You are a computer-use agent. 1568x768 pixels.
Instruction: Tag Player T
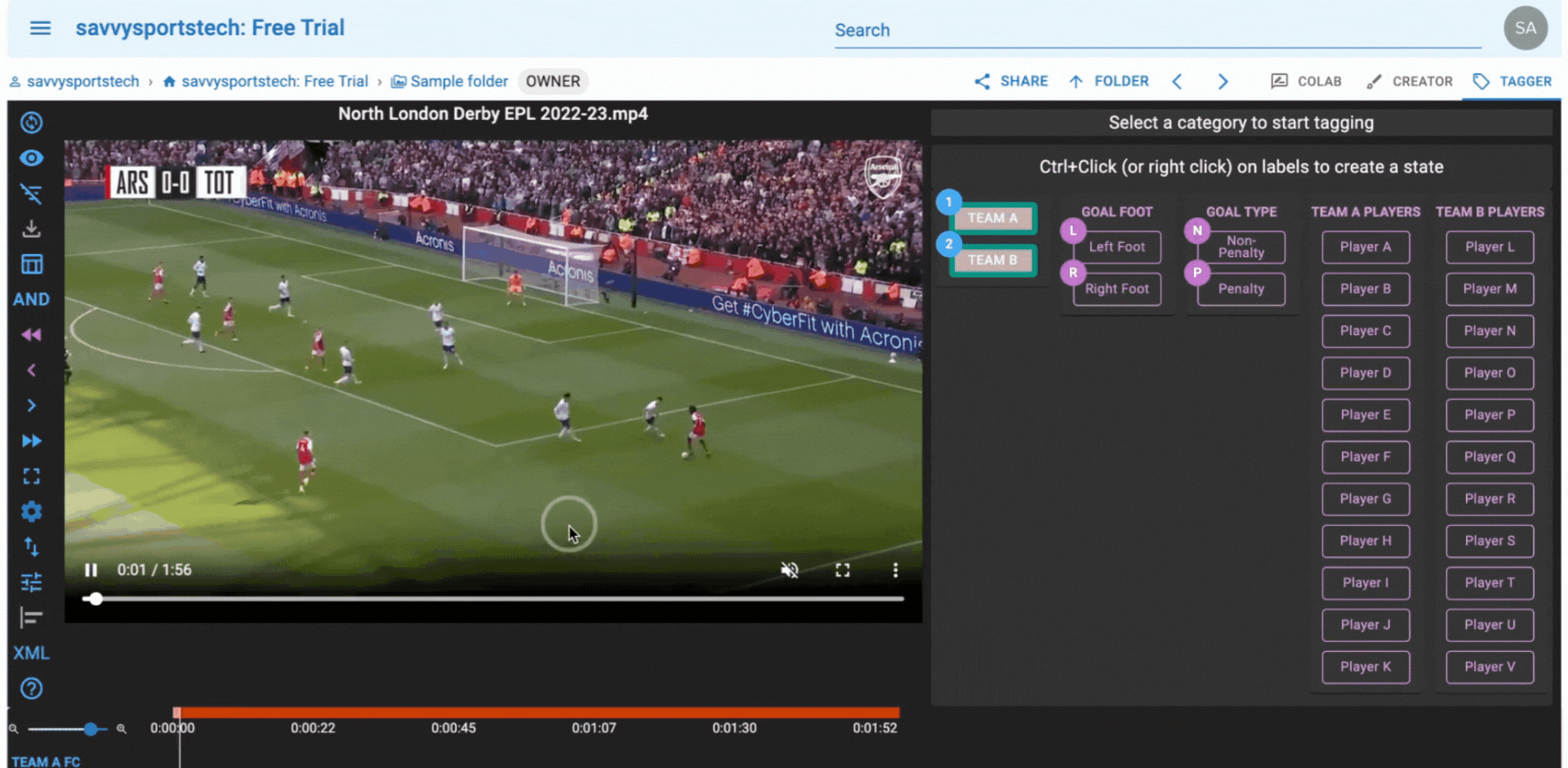coord(1490,583)
